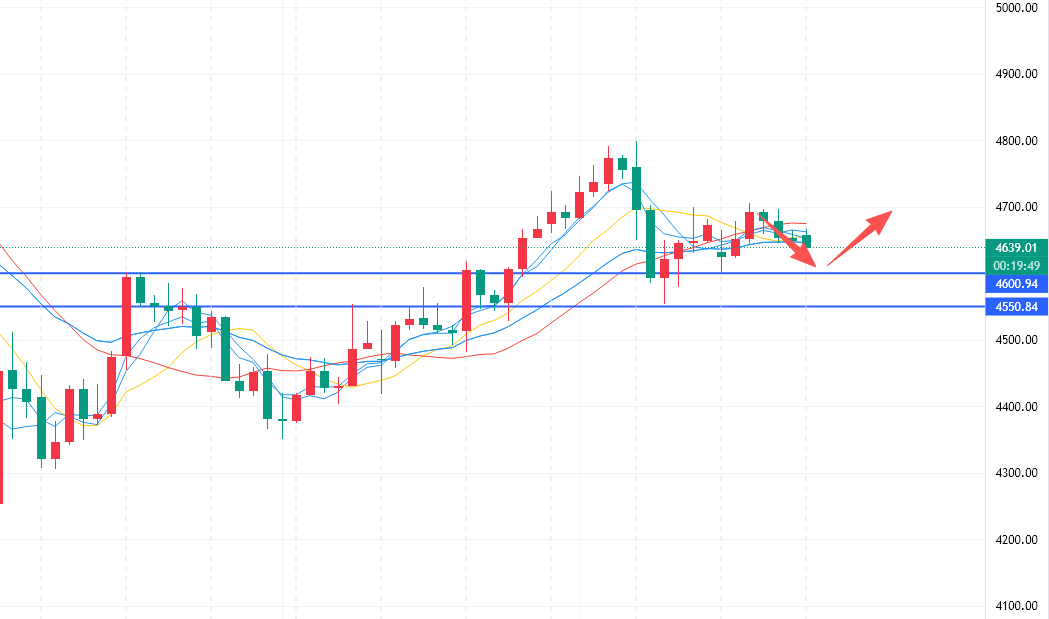Click the 4639.01 current price label
This screenshot has height=619, width=1049.
pos(1015,247)
